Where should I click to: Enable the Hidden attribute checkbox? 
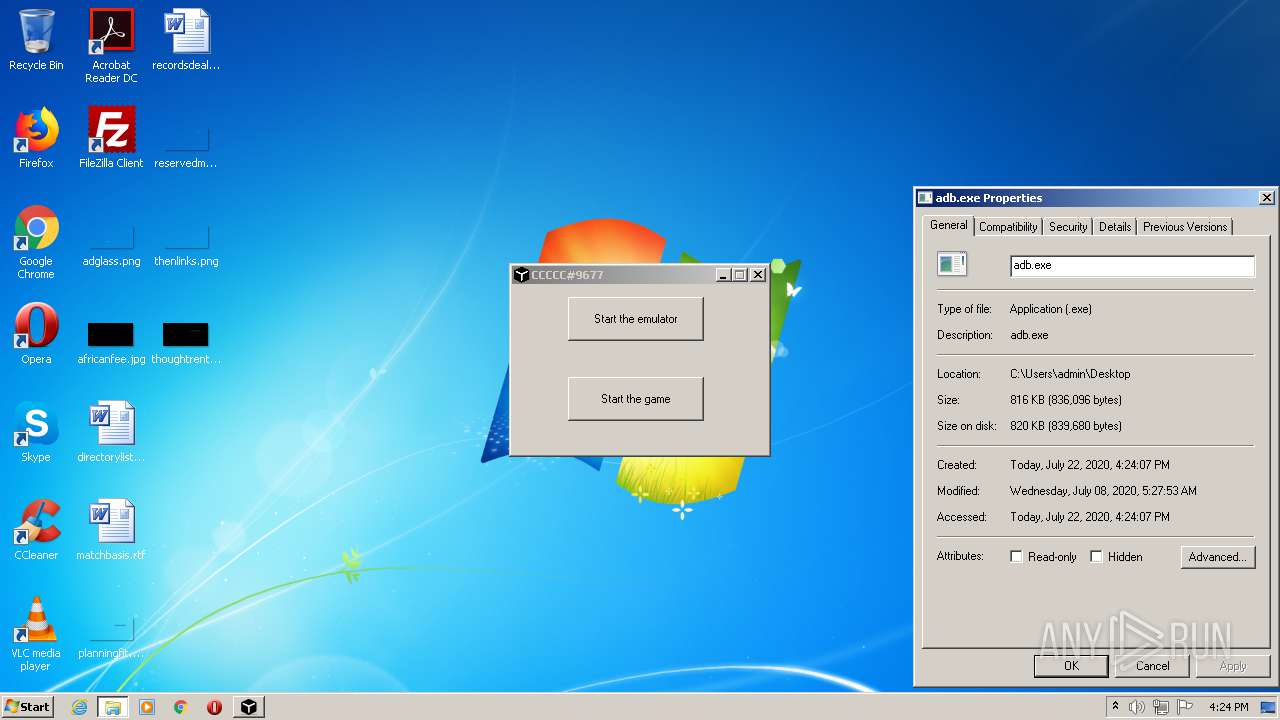[1096, 557]
